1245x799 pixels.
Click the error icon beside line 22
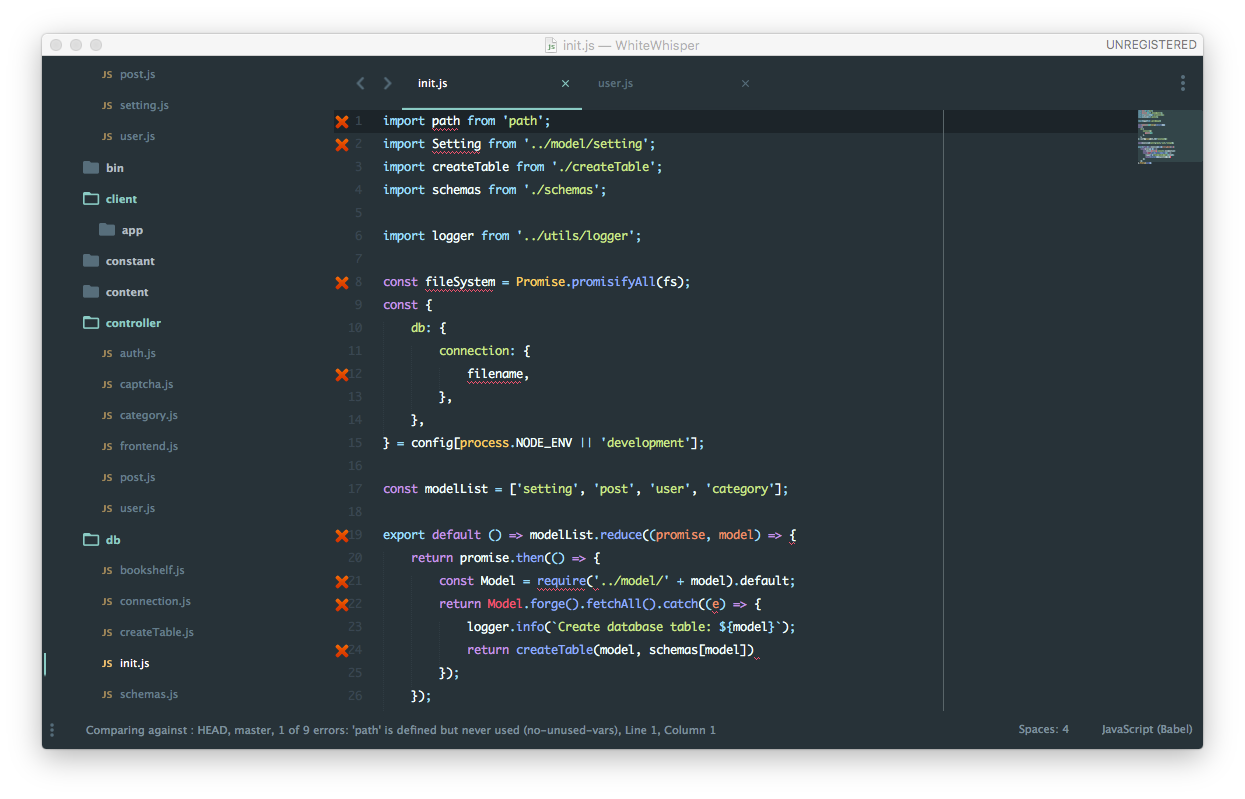click(342, 604)
